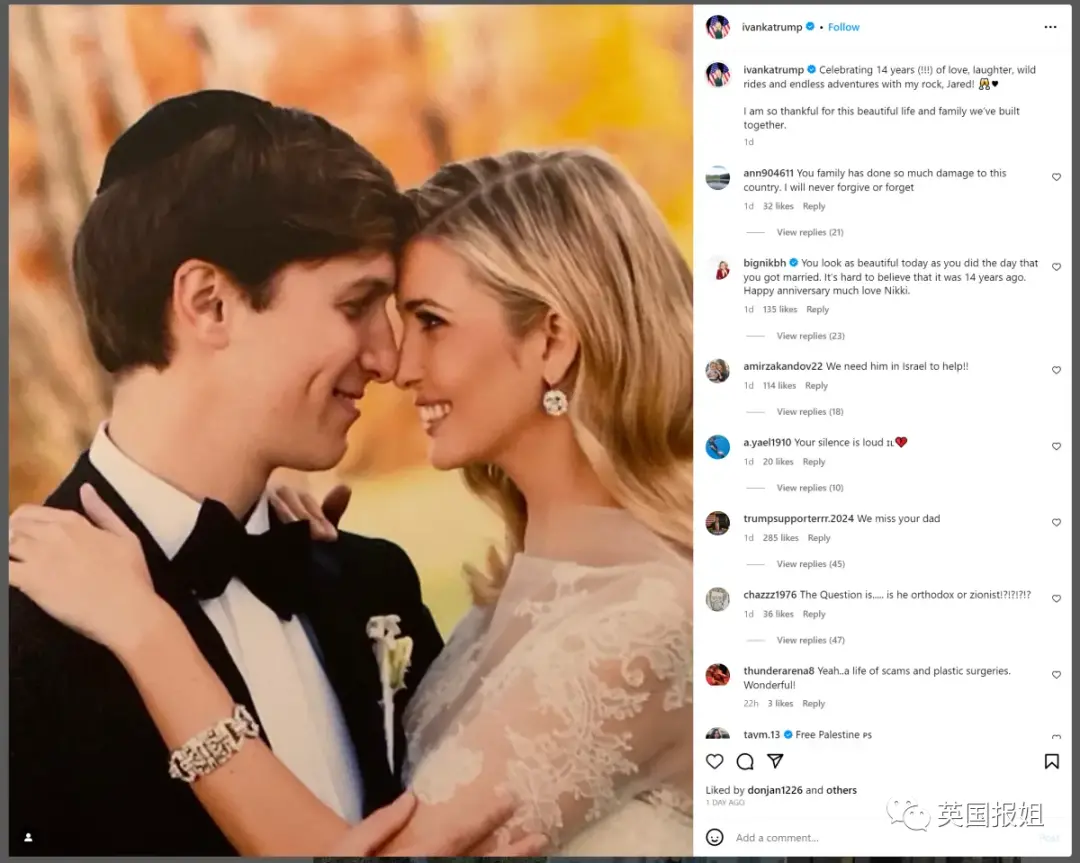The width and height of the screenshot is (1080, 863).
Task: Like the bigniikbh anniversary comment
Action: 1056,267
